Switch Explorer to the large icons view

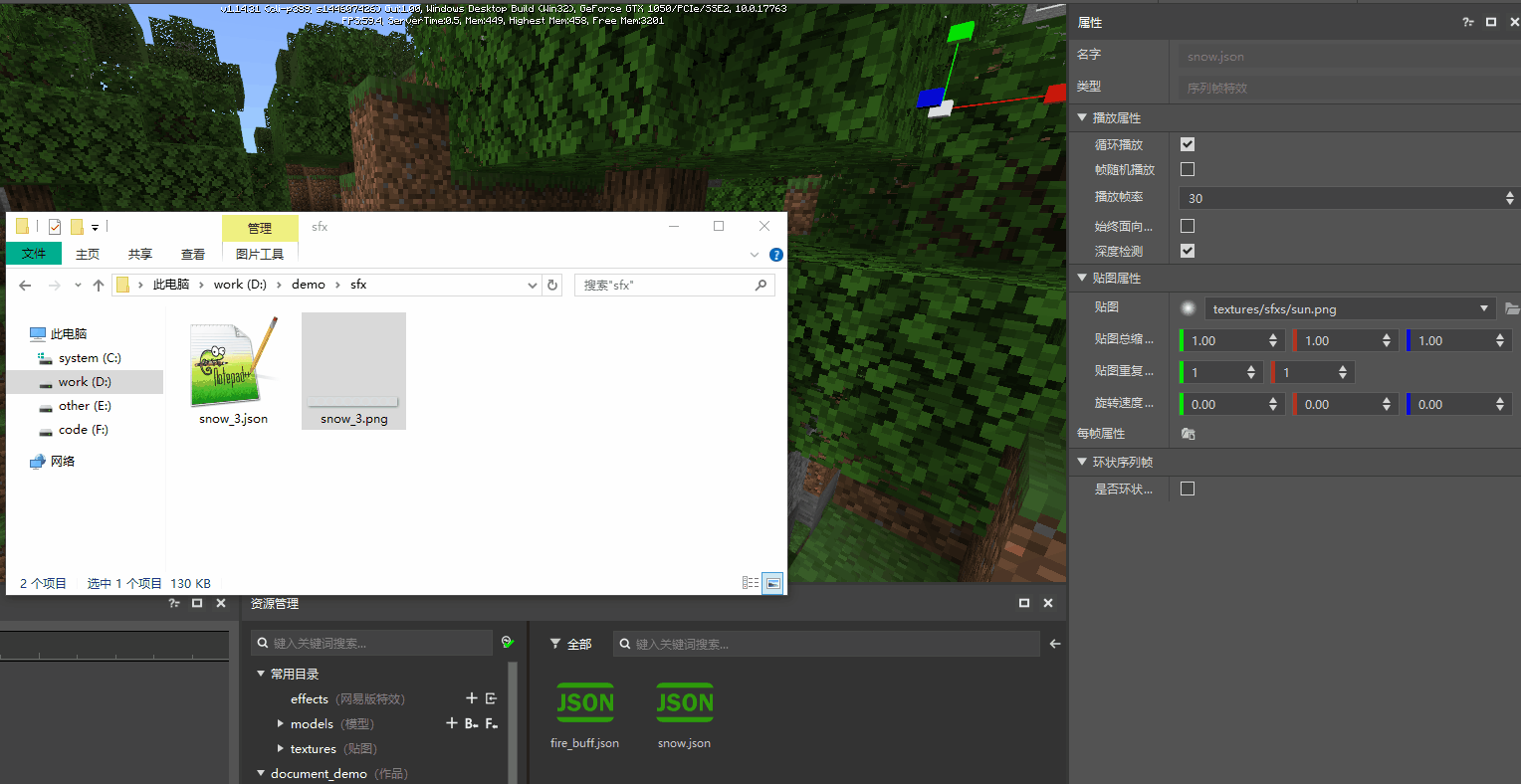[x=772, y=583]
